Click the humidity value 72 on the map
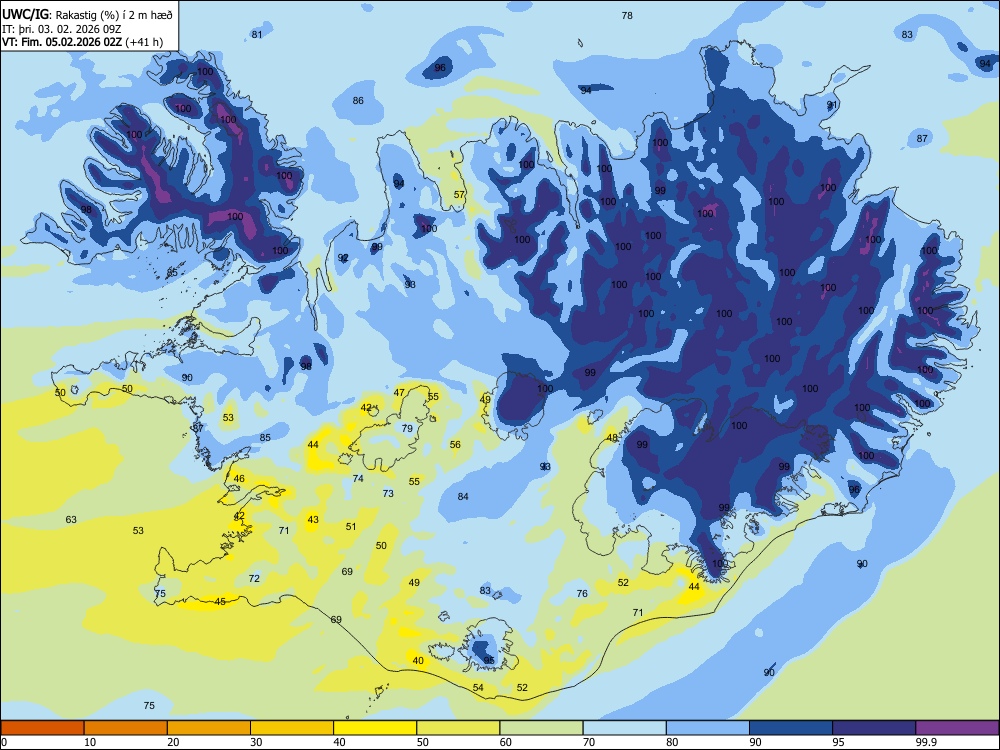The height and width of the screenshot is (750, 1000). pyautogui.click(x=254, y=578)
